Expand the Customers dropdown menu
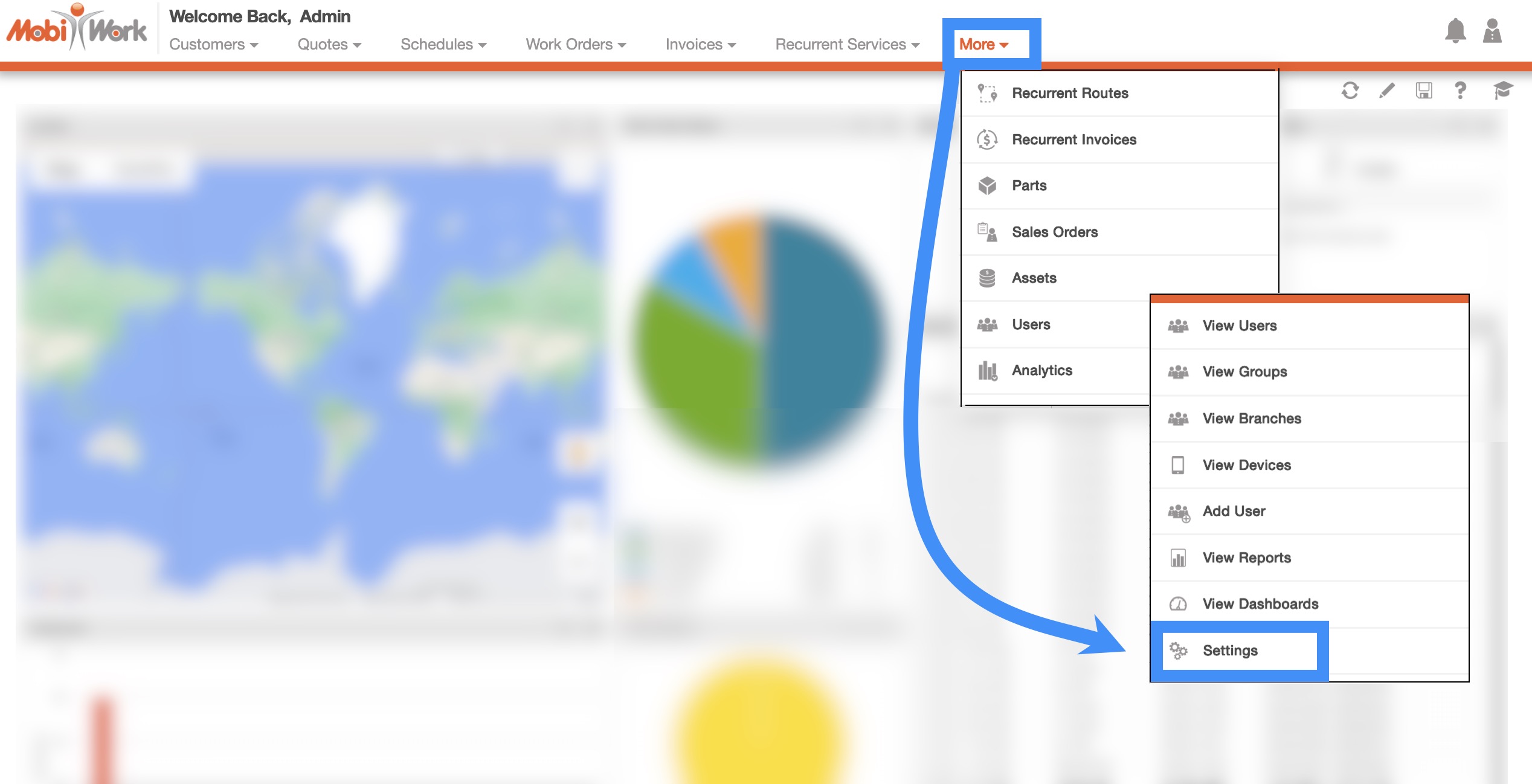This screenshot has height=784, width=1532. tap(213, 45)
